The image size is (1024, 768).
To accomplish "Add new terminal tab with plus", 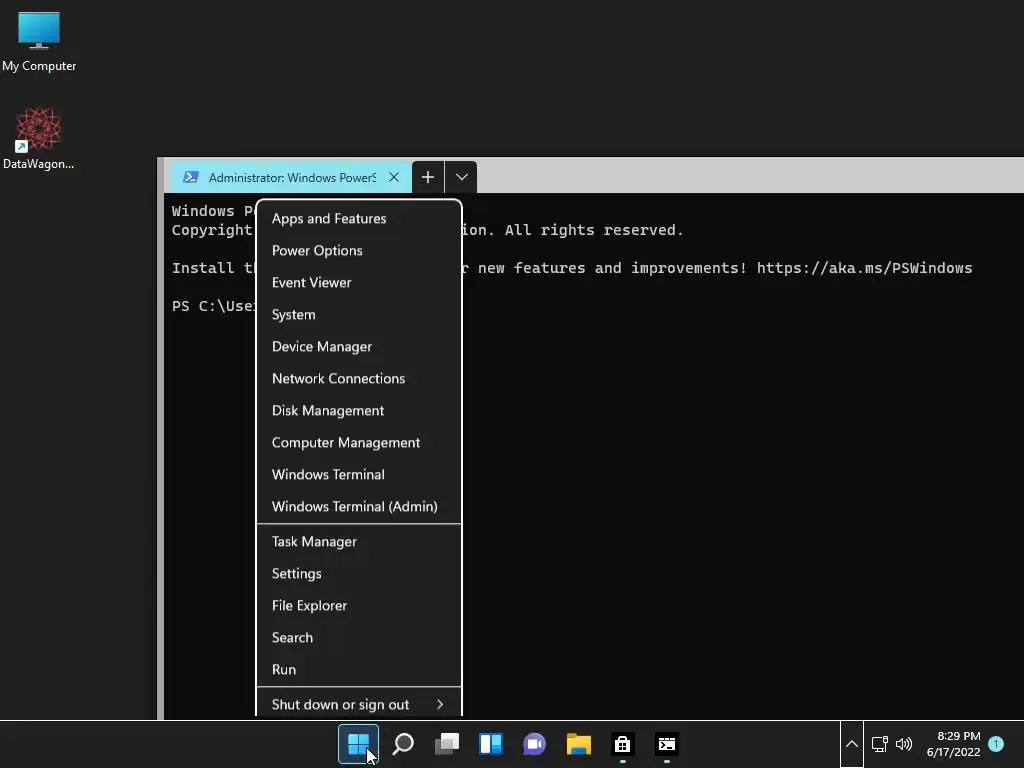I will point(428,177).
